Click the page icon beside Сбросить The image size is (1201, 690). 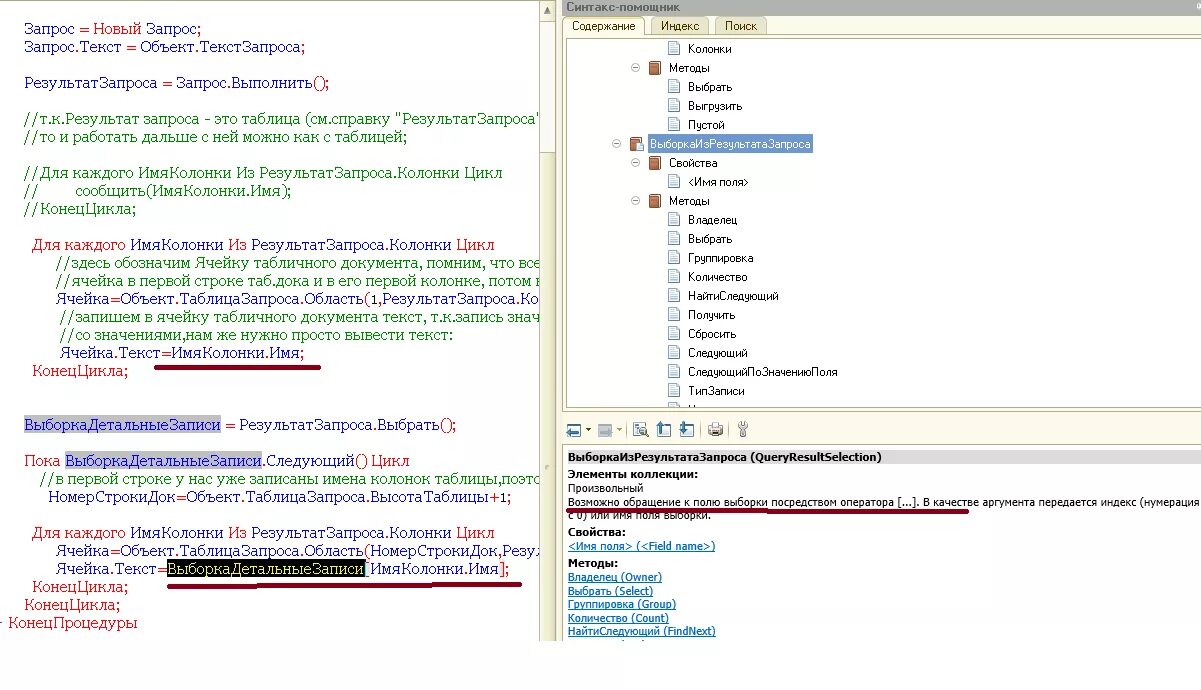tap(674, 333)
